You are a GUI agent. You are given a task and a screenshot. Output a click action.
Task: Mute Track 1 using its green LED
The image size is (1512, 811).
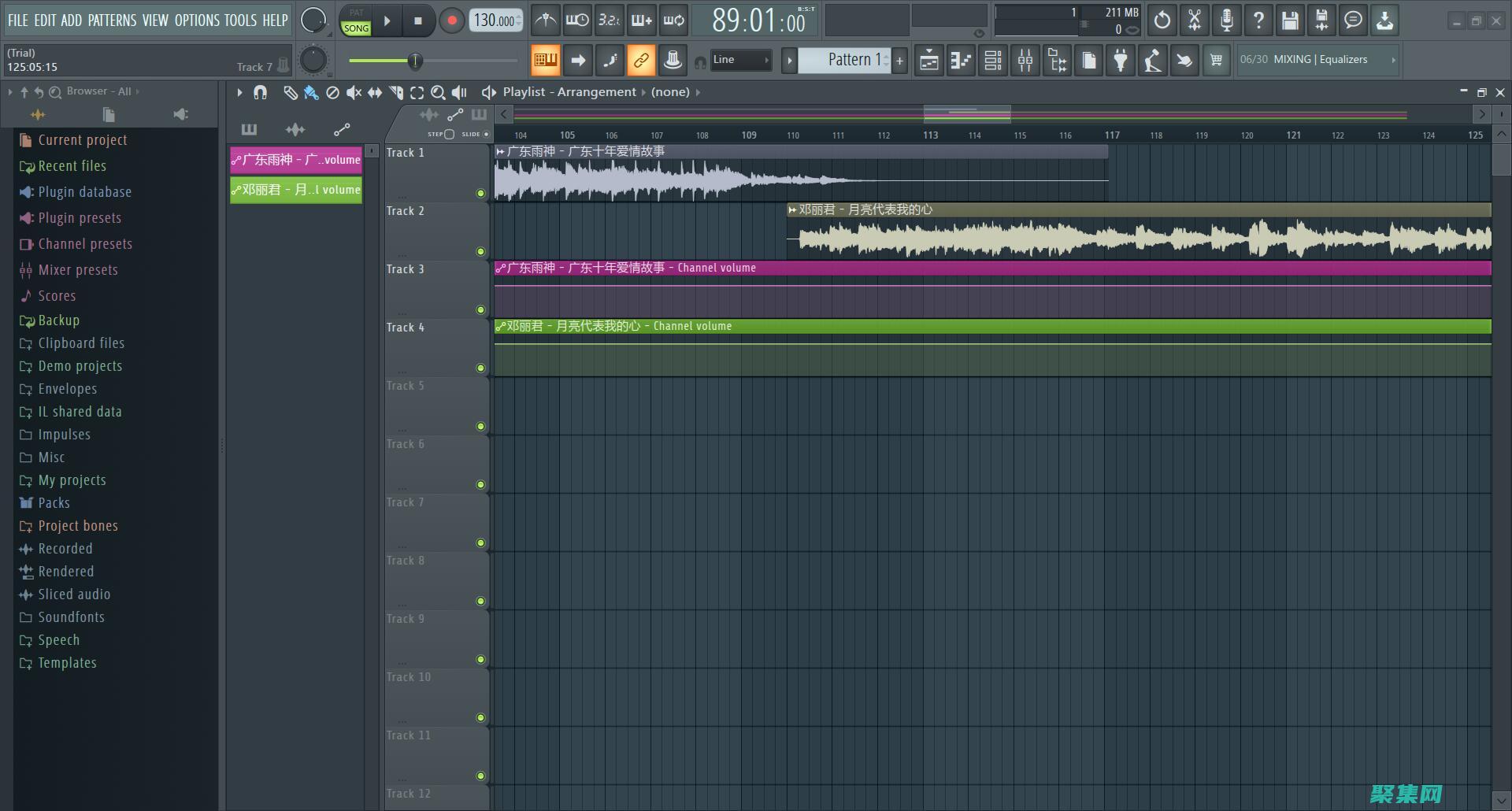tap(480, 193)
